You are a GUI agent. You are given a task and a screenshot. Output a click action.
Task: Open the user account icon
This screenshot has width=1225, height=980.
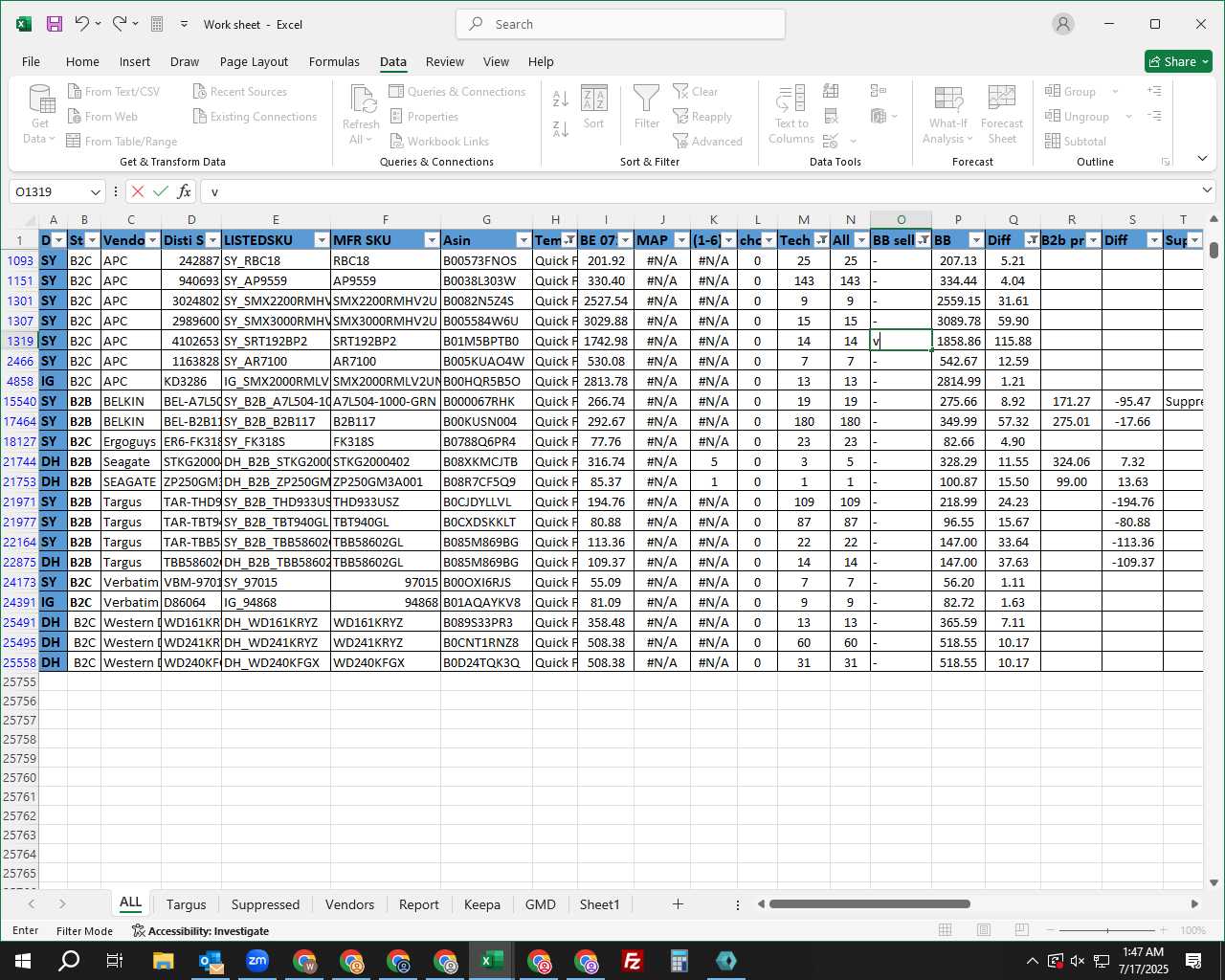point(1063,24)
